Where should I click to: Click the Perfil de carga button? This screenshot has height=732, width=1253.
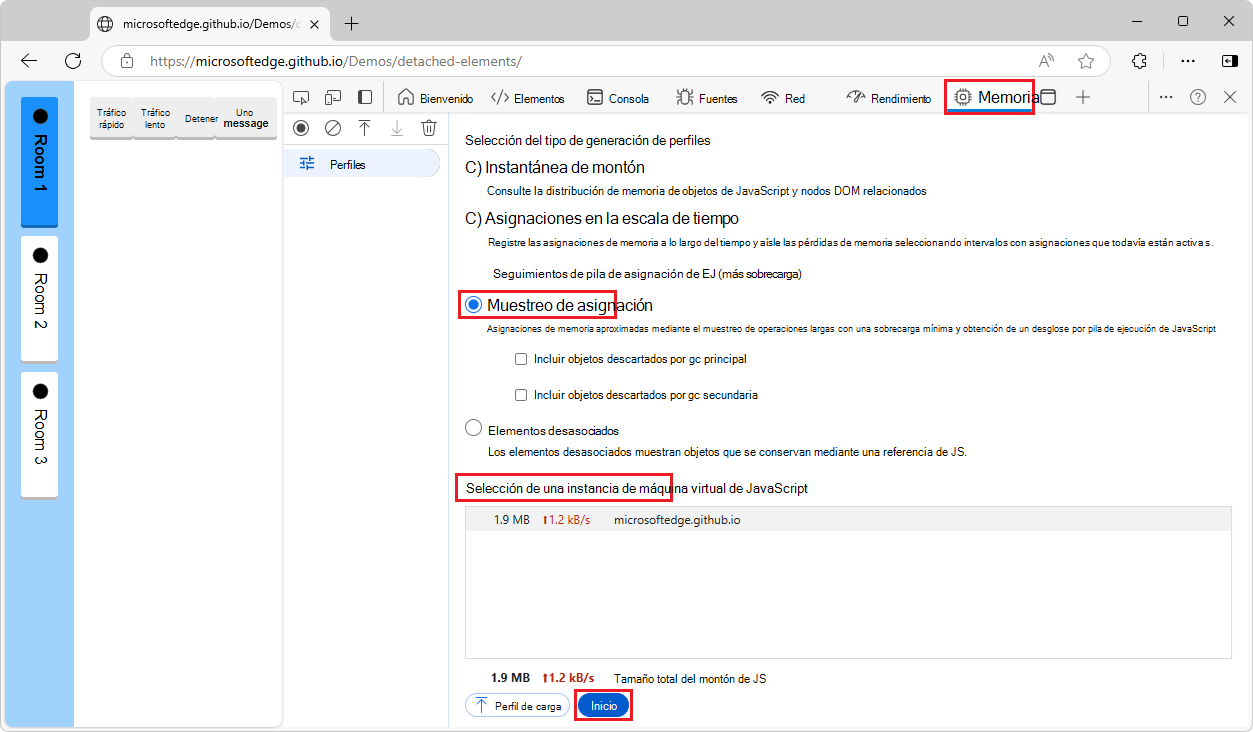517,705
